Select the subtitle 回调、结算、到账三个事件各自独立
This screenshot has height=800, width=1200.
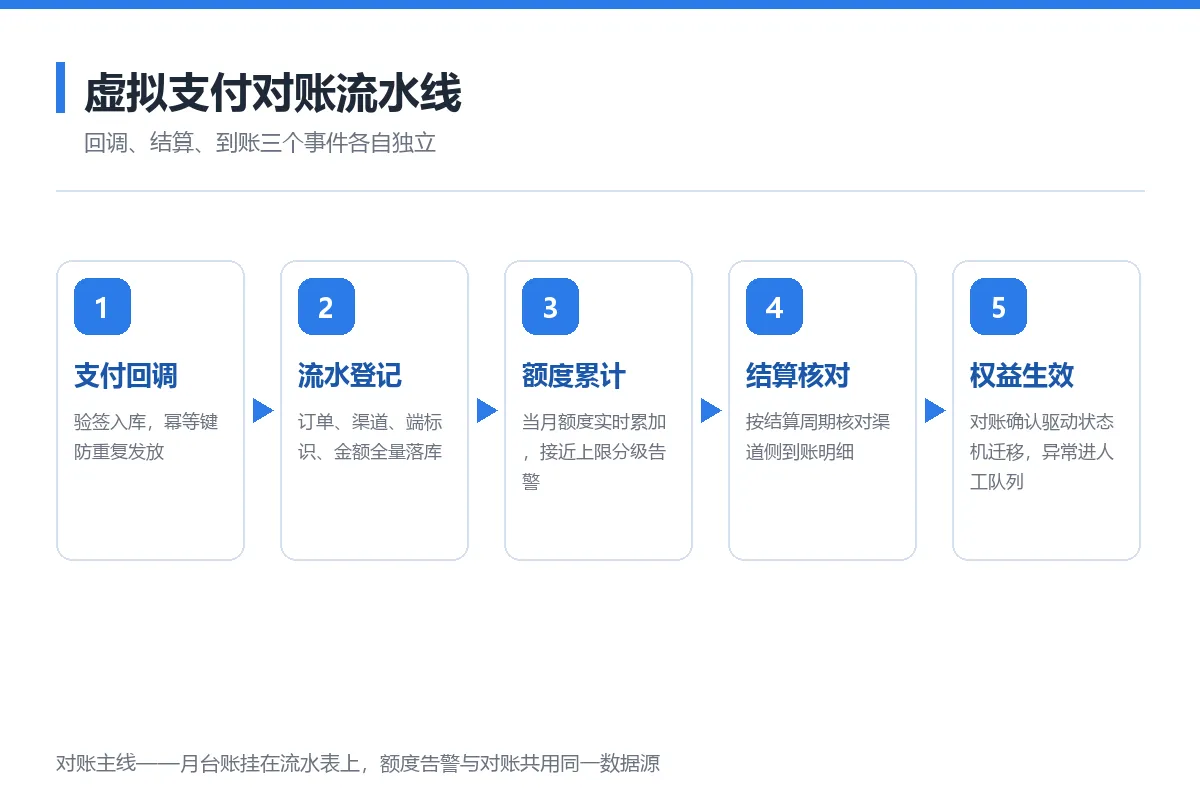click(x=260, y=142)
